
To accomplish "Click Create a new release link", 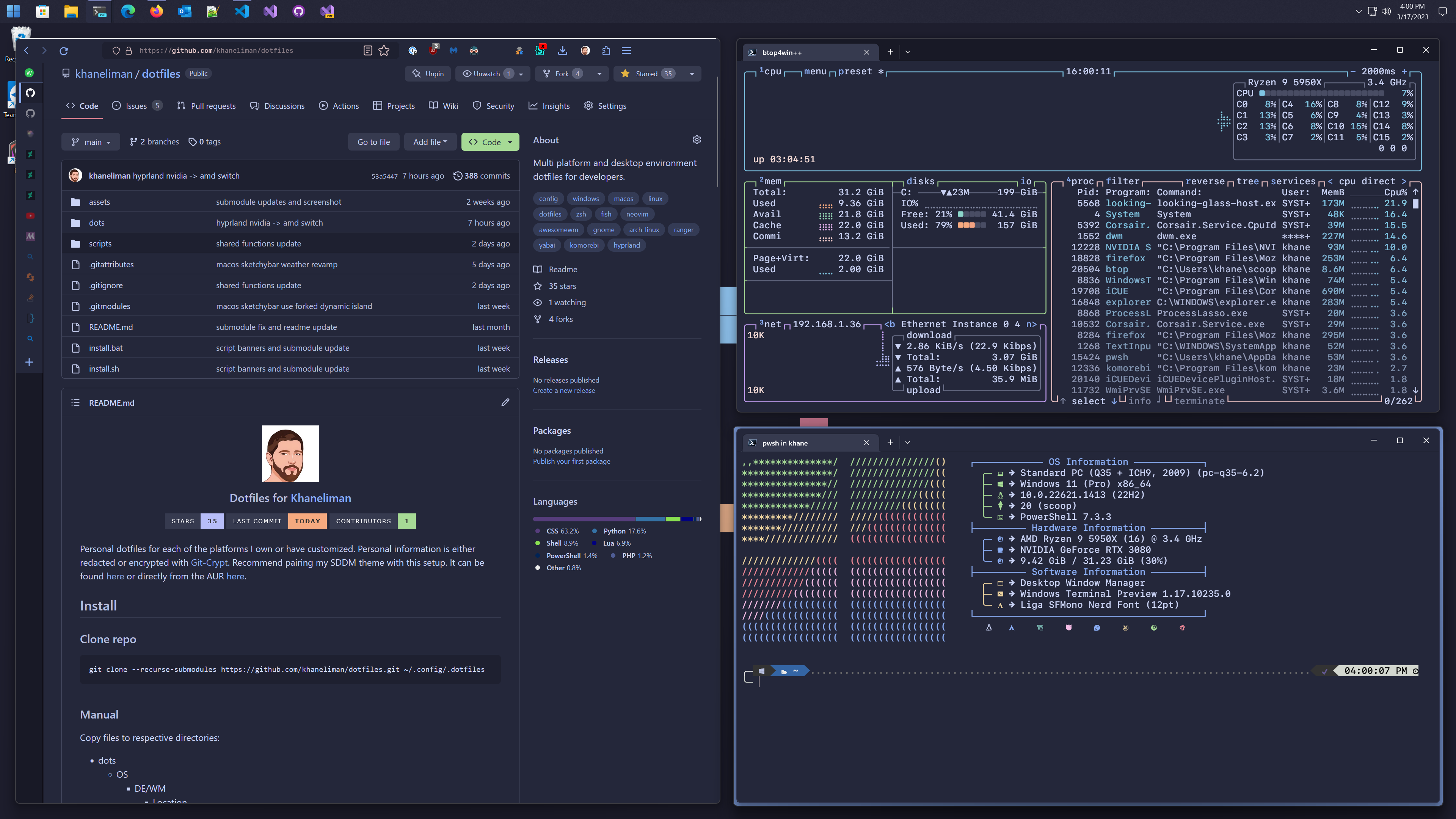I will [564, 390].
